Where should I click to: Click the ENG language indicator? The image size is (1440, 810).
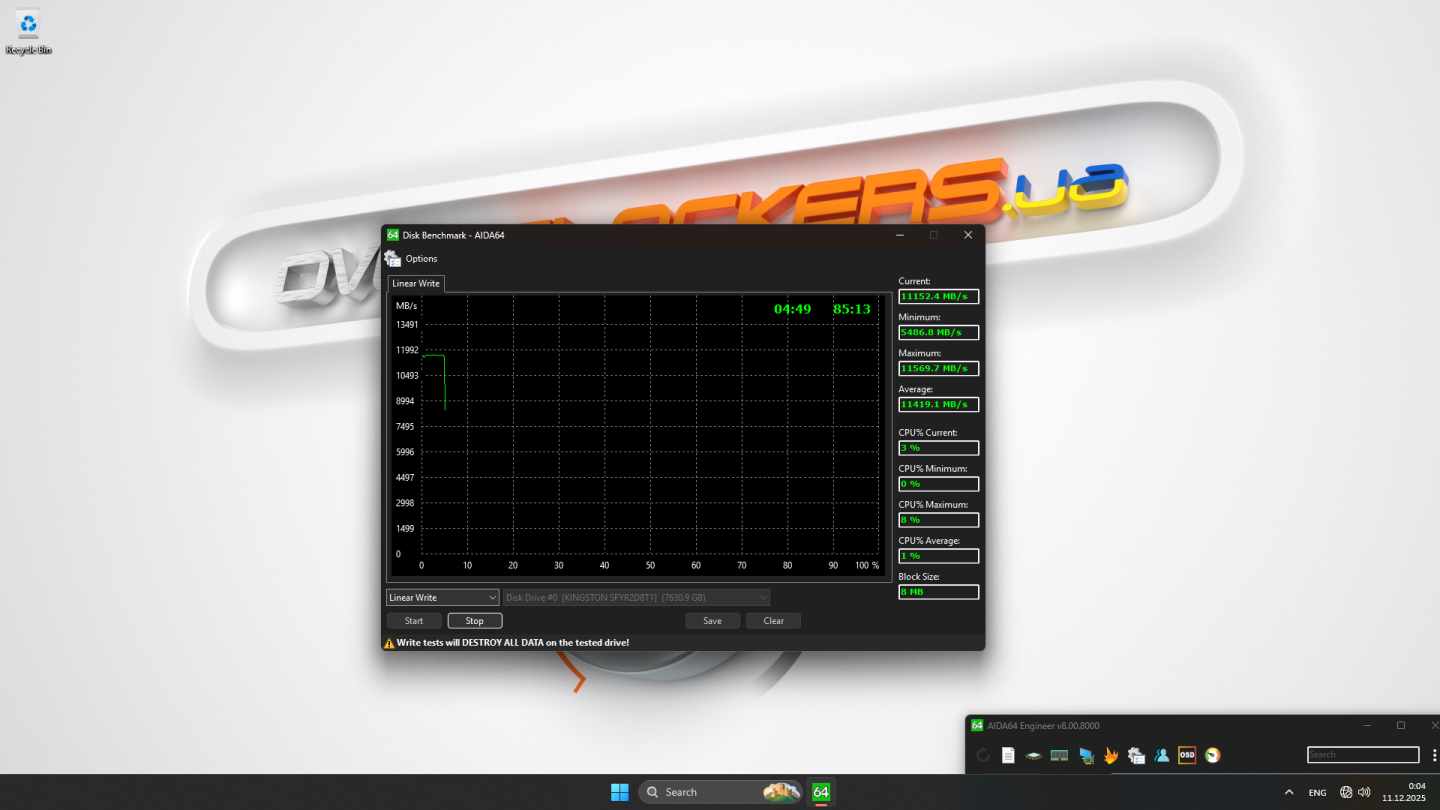pos(1318,792)
